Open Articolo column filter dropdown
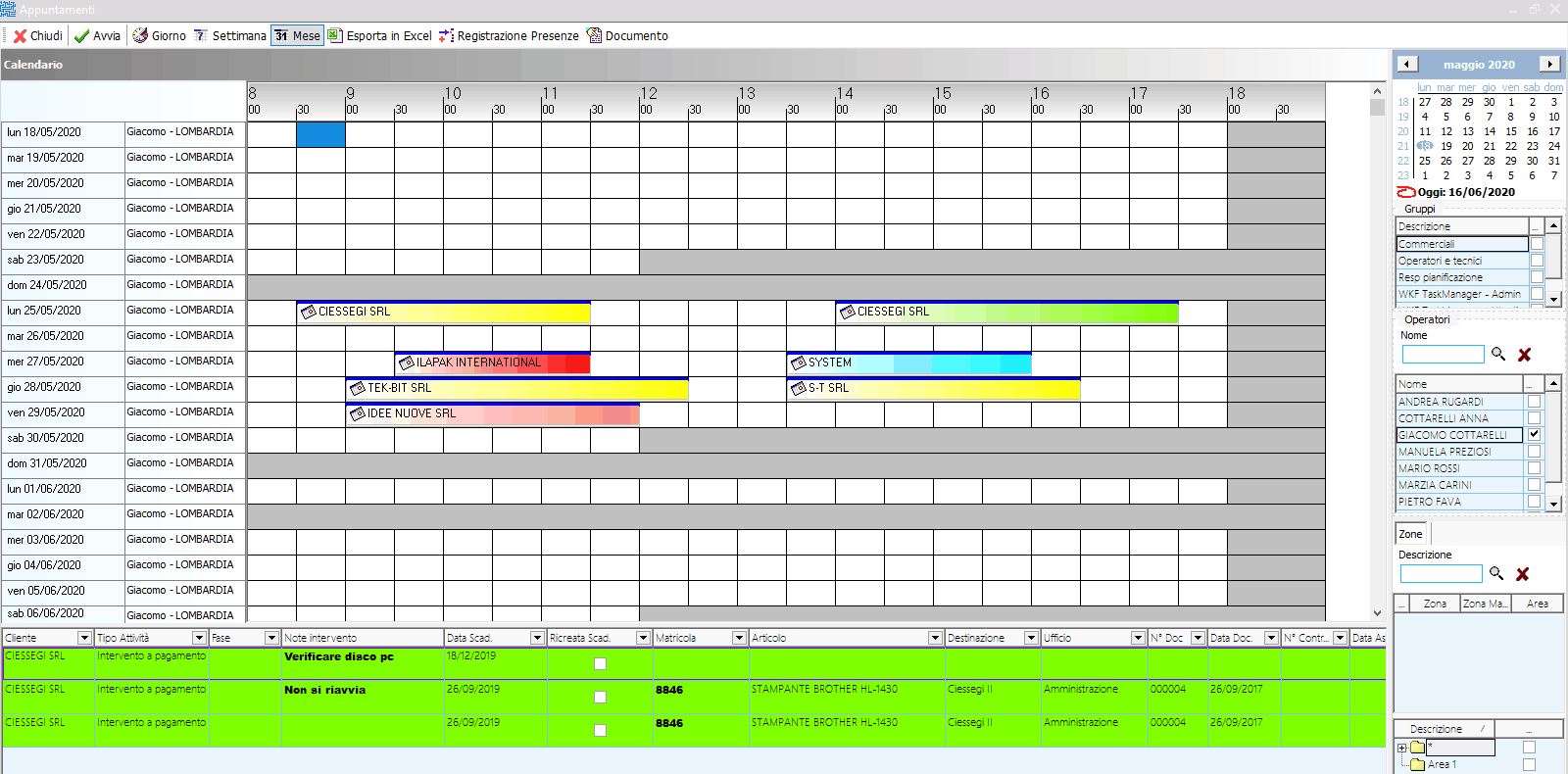The width and height of the screenshot is (1568, 774). (x=935, y=638)
